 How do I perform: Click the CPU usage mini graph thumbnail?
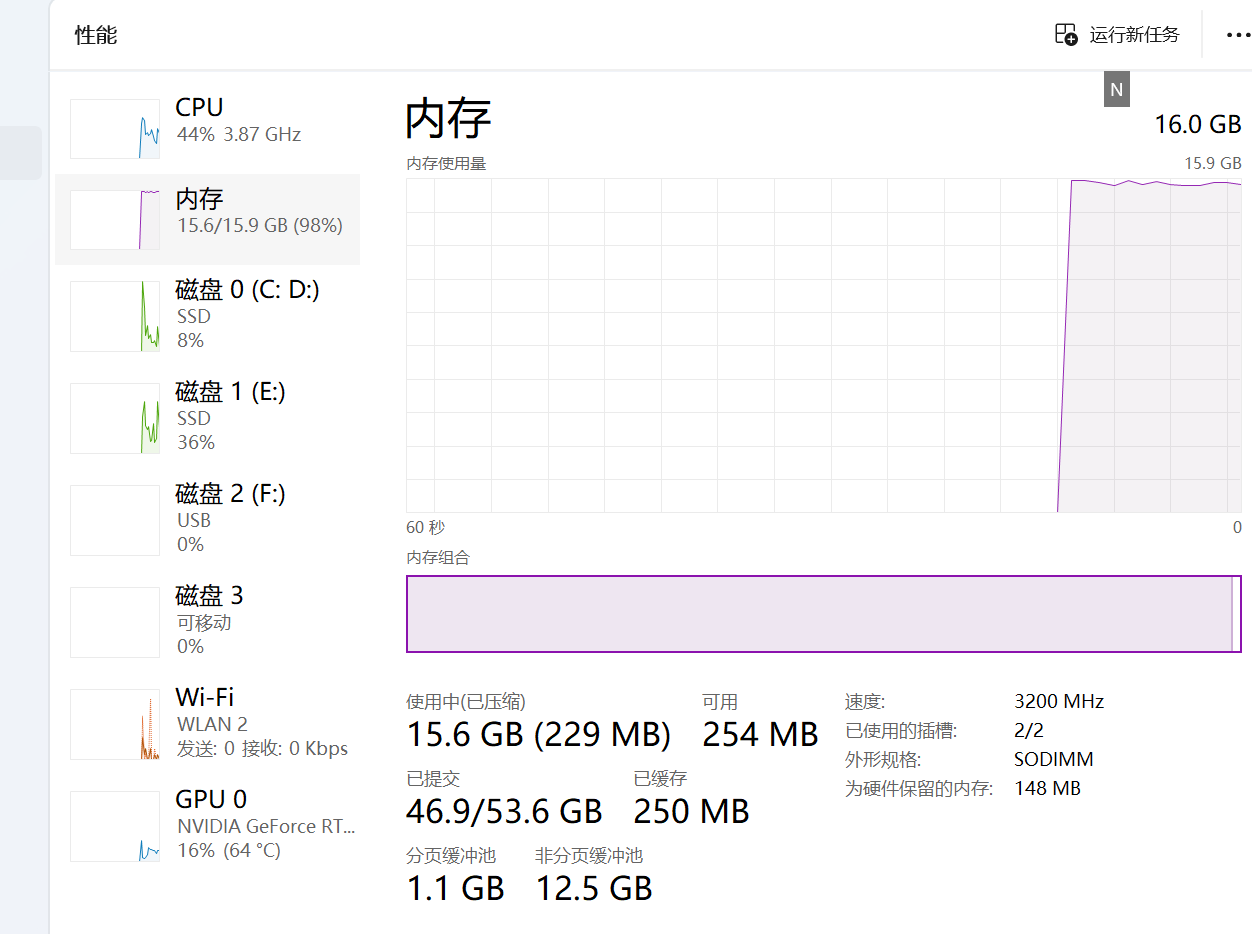tap(115, 129)
